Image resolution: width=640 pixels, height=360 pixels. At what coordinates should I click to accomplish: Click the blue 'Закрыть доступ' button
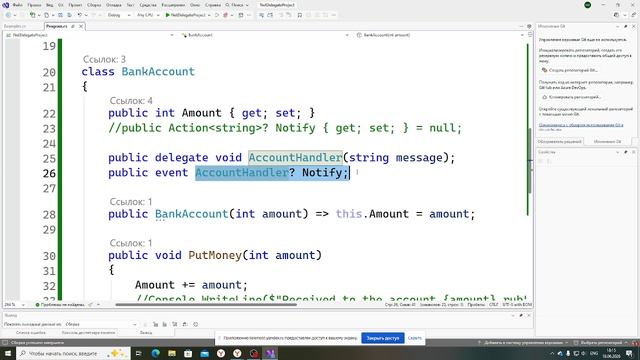coord(383,338)
